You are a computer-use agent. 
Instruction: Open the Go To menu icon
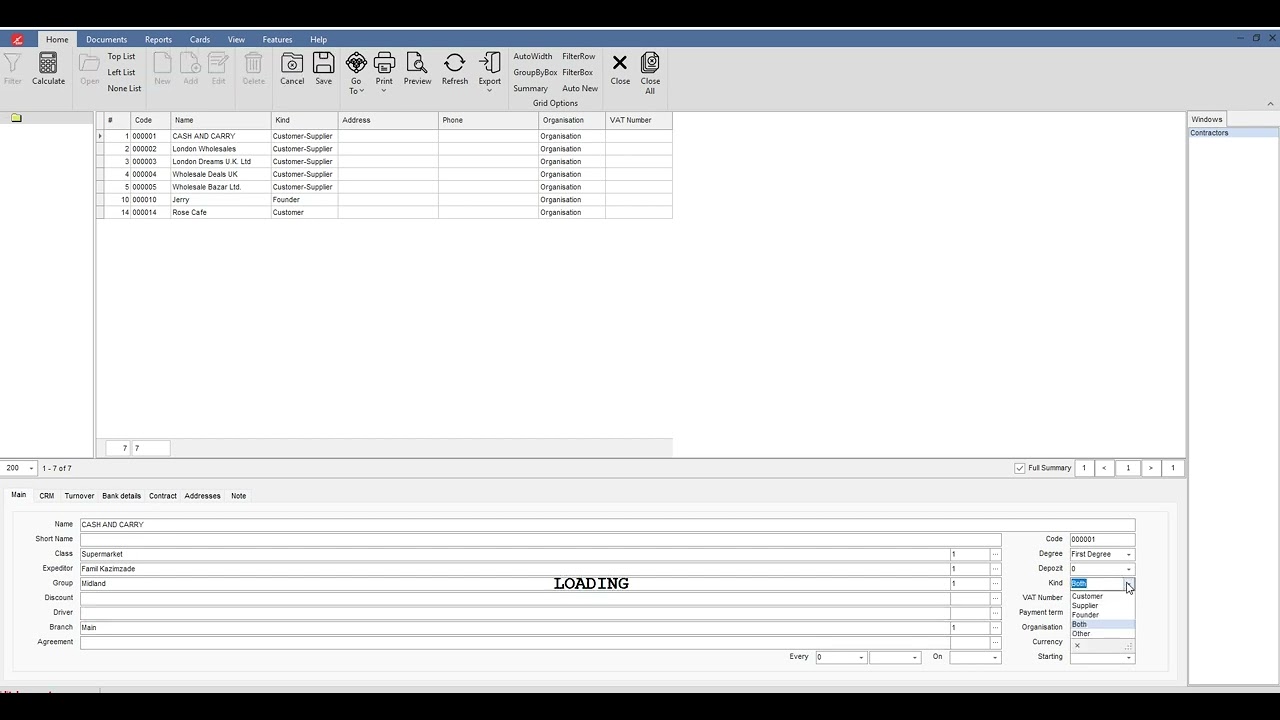356,63
